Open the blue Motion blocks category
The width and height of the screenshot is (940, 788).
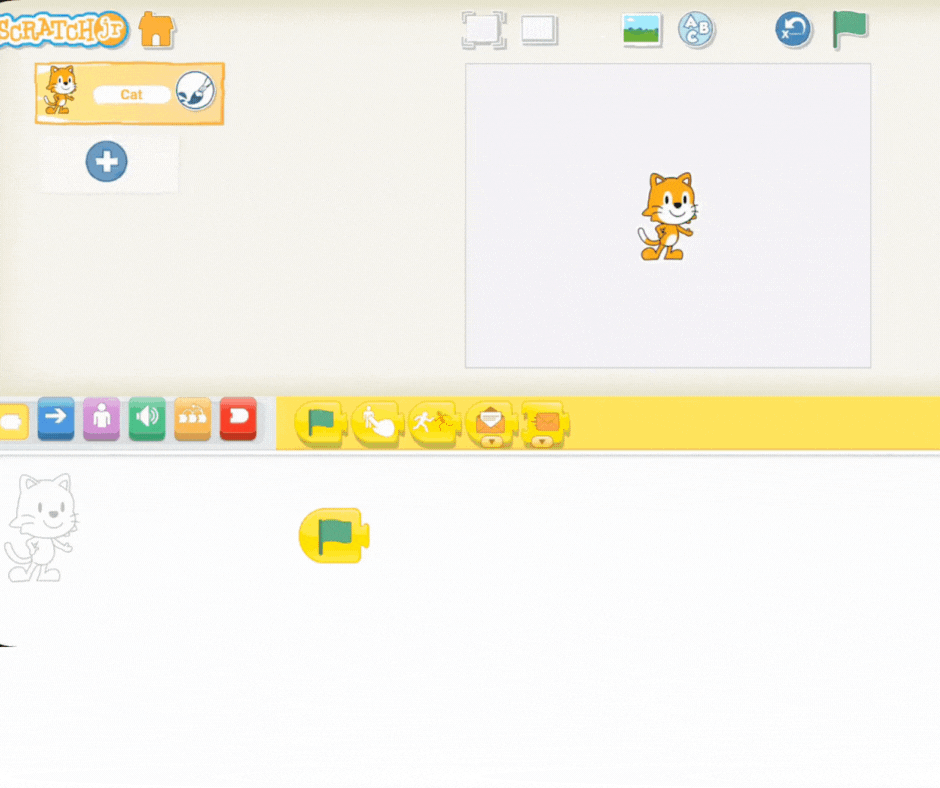[56, 419]
